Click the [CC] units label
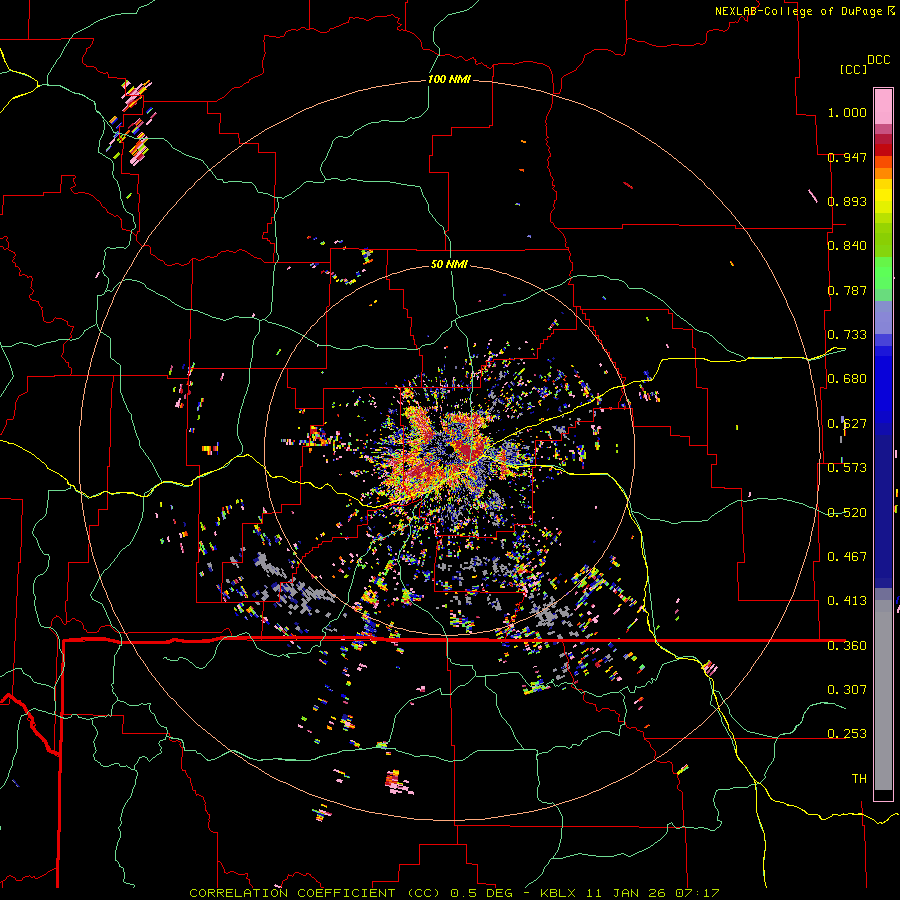 pos(853,69)
